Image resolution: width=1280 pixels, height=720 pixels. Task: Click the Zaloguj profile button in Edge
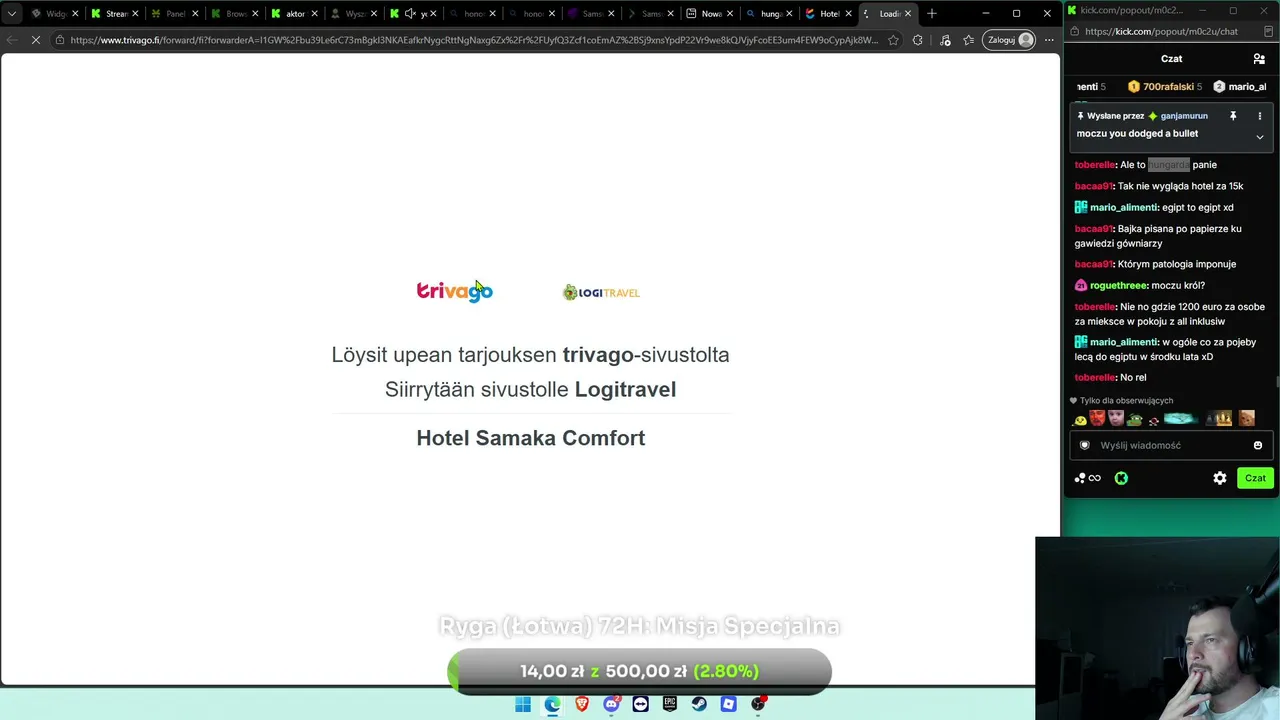tap(1009, 40)
